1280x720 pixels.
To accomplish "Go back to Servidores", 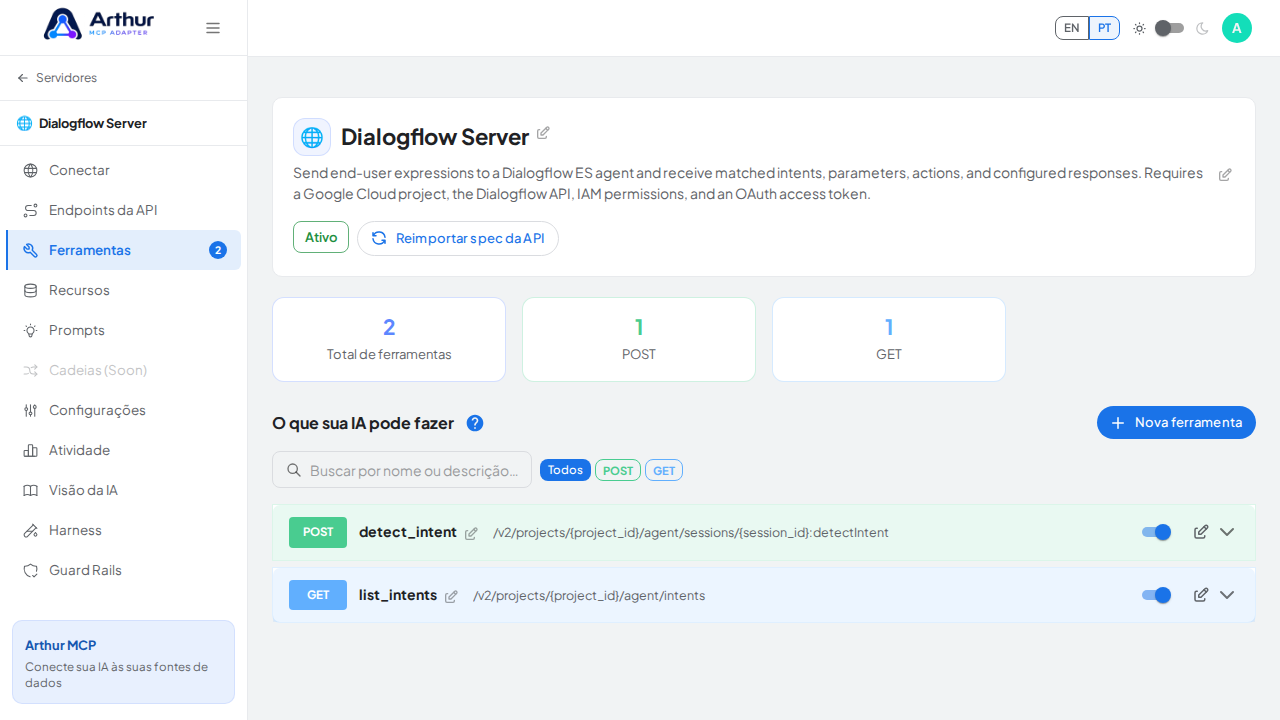I will pyautogui.click(x=57, y=78).
